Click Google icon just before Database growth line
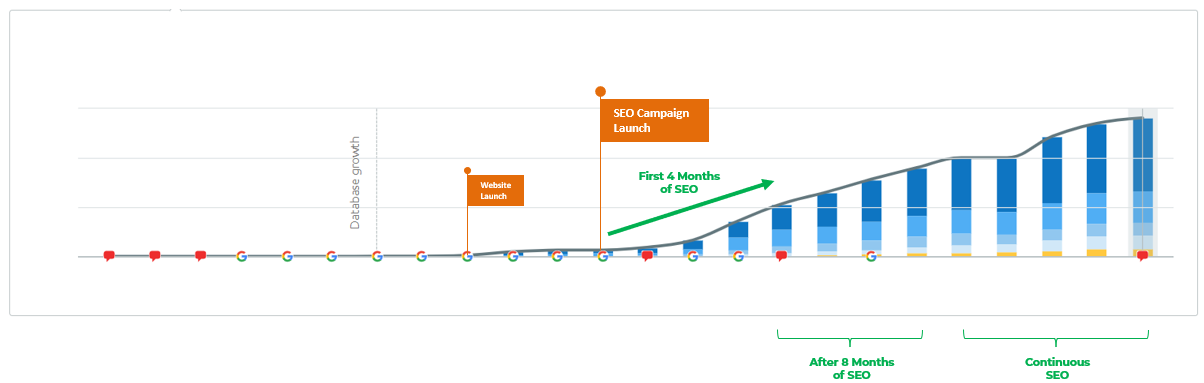The height and width of the screenshot is (383, 1204). point(331,256)
